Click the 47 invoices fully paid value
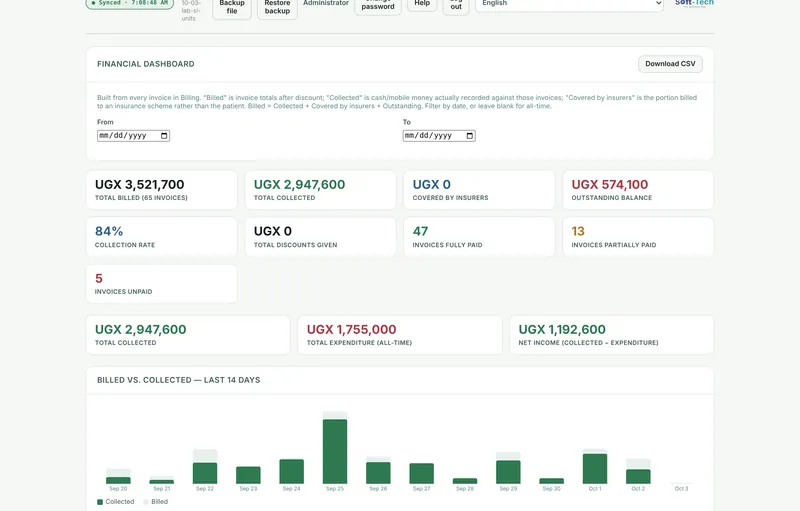800x511 pixels. coord(420,232)
